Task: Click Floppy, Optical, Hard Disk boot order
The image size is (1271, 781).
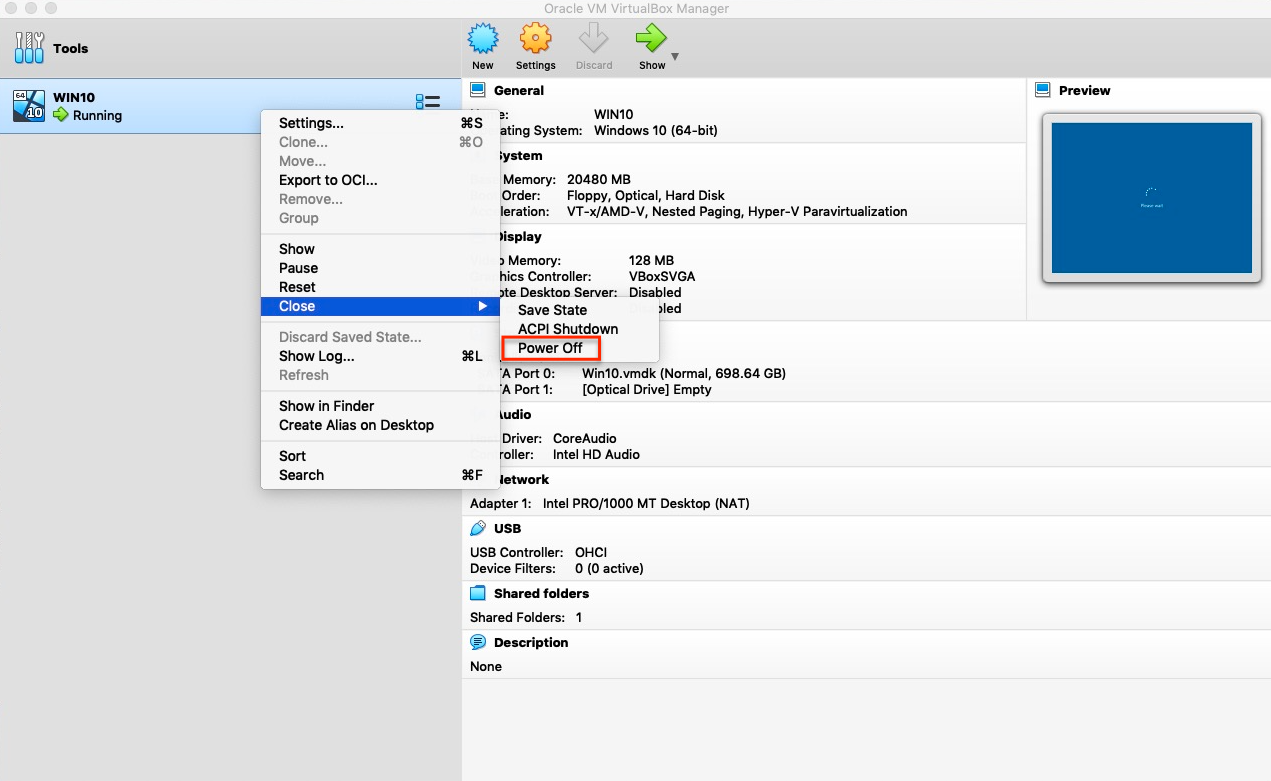Action: click(x=646, y=195)
